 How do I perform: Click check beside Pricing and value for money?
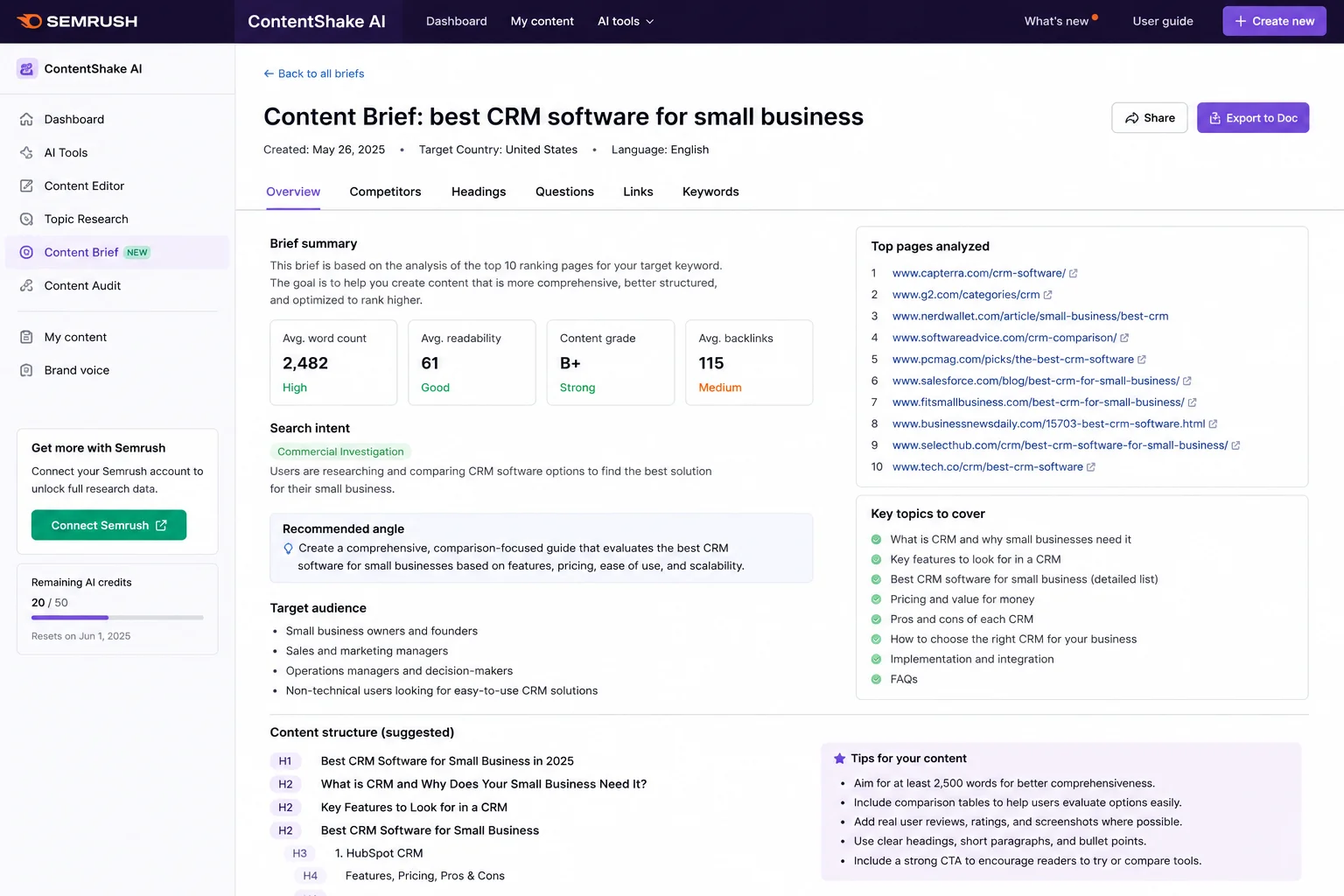coord(876,599)
